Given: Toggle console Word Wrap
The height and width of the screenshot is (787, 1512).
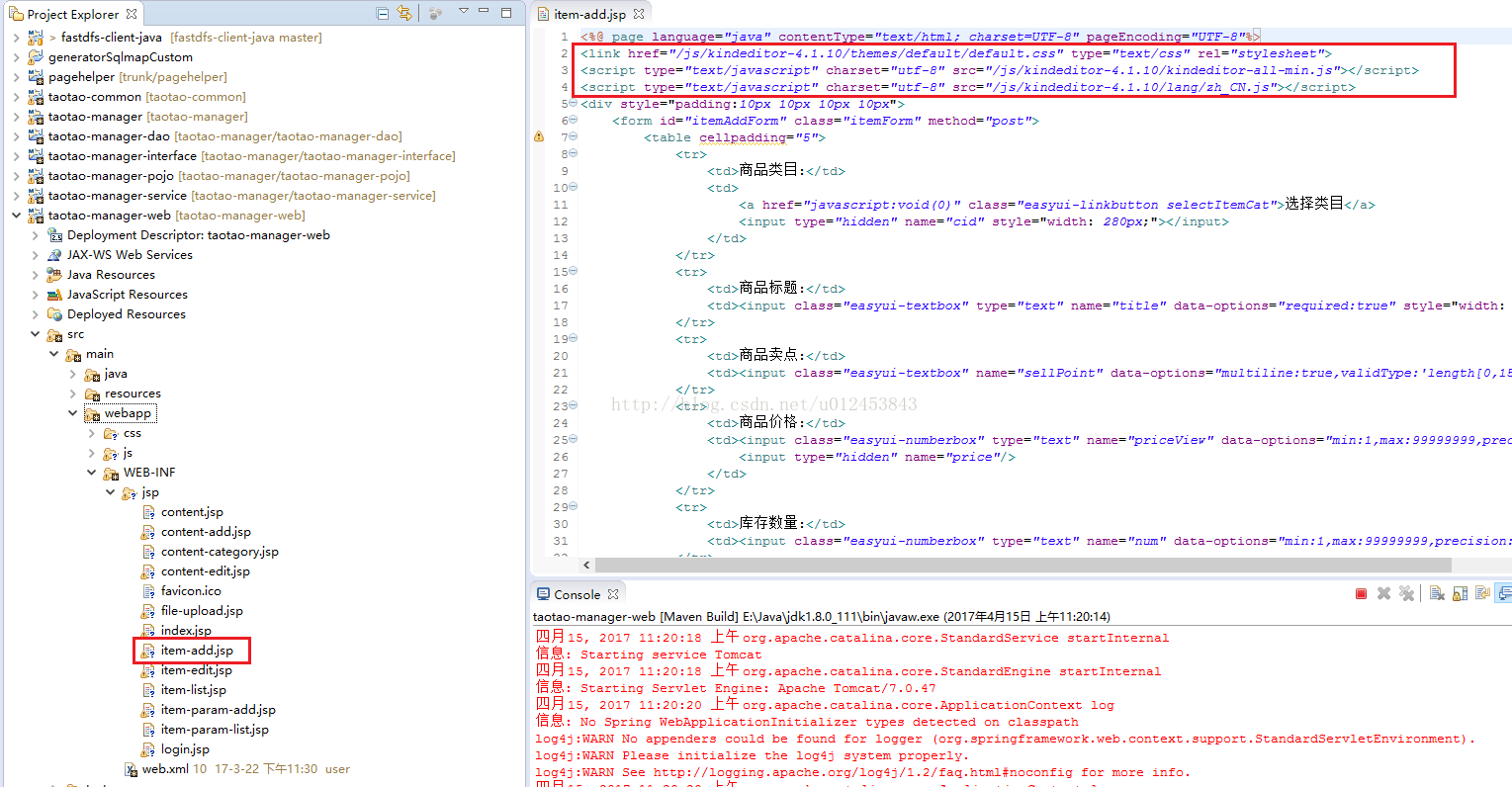Looking at the screenshot, I should tap(1482, 593).
